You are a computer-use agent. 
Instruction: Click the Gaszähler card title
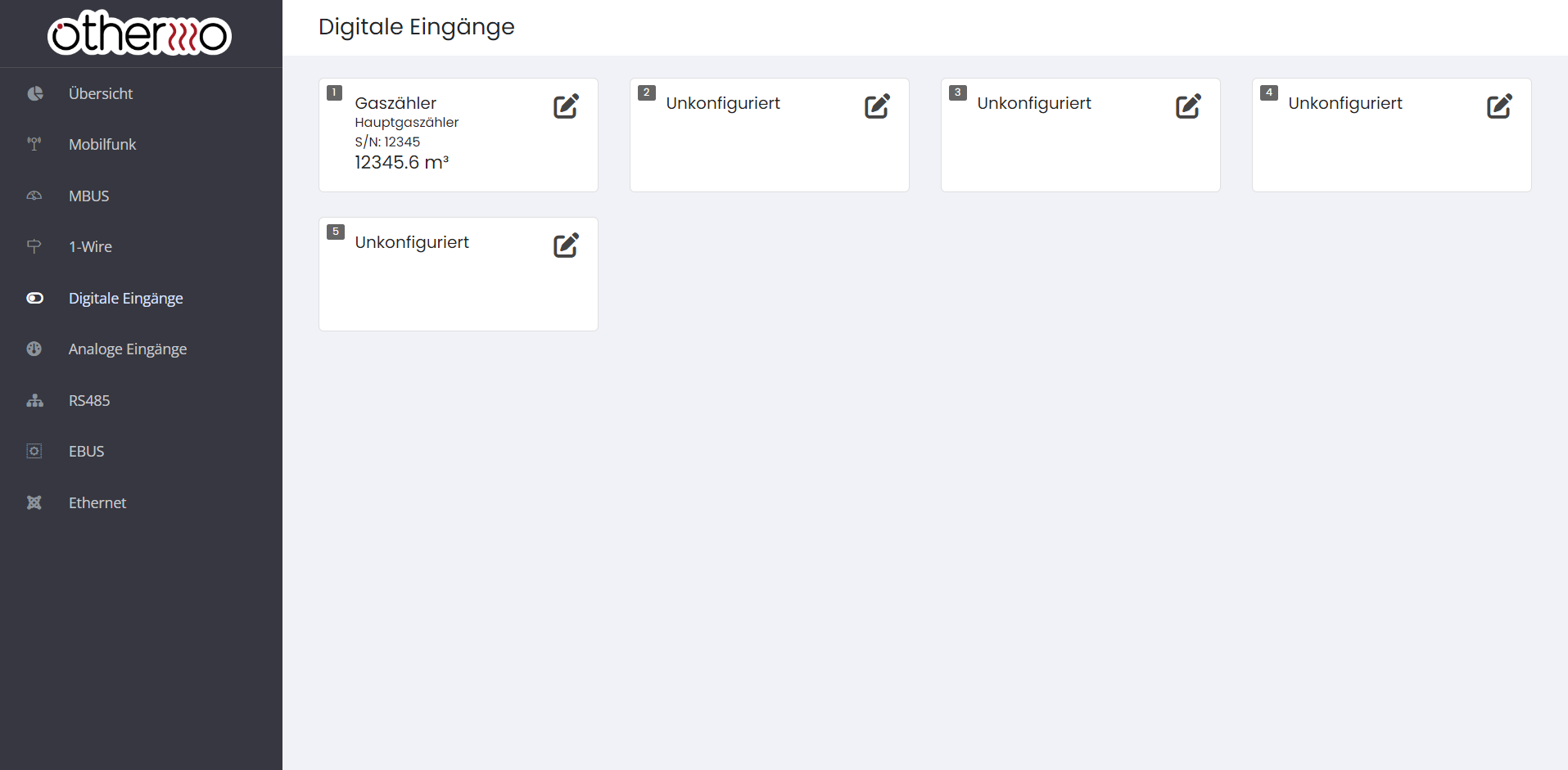pos(395,103)
